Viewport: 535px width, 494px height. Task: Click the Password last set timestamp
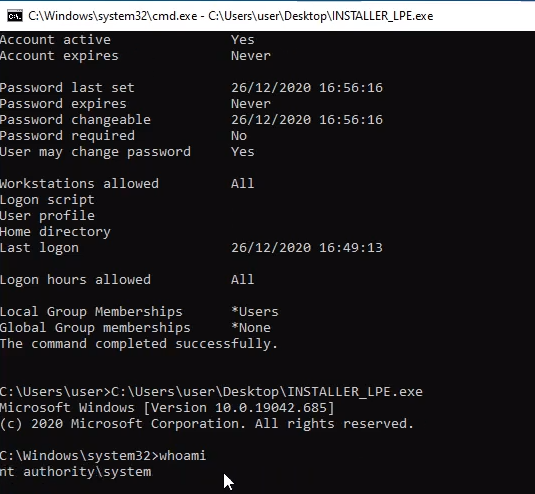click(x=307, y=88)
